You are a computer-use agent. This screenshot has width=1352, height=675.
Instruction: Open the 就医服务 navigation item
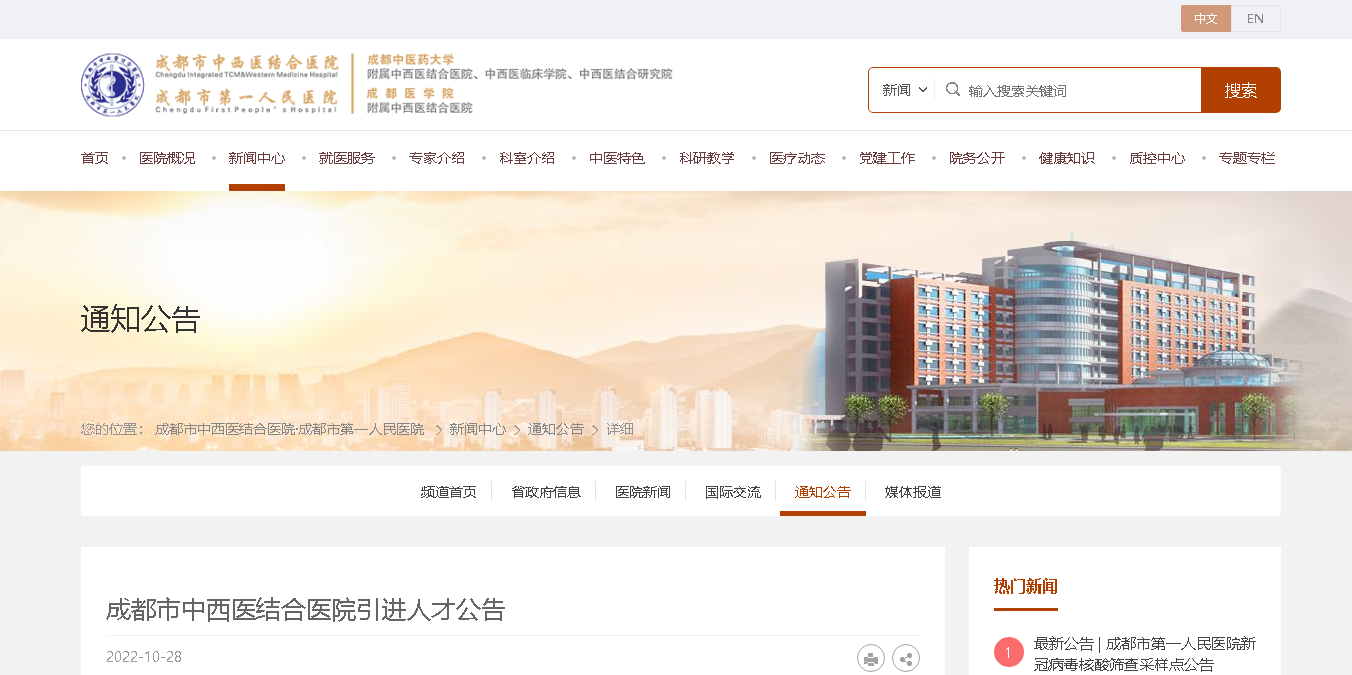point(347,158)
